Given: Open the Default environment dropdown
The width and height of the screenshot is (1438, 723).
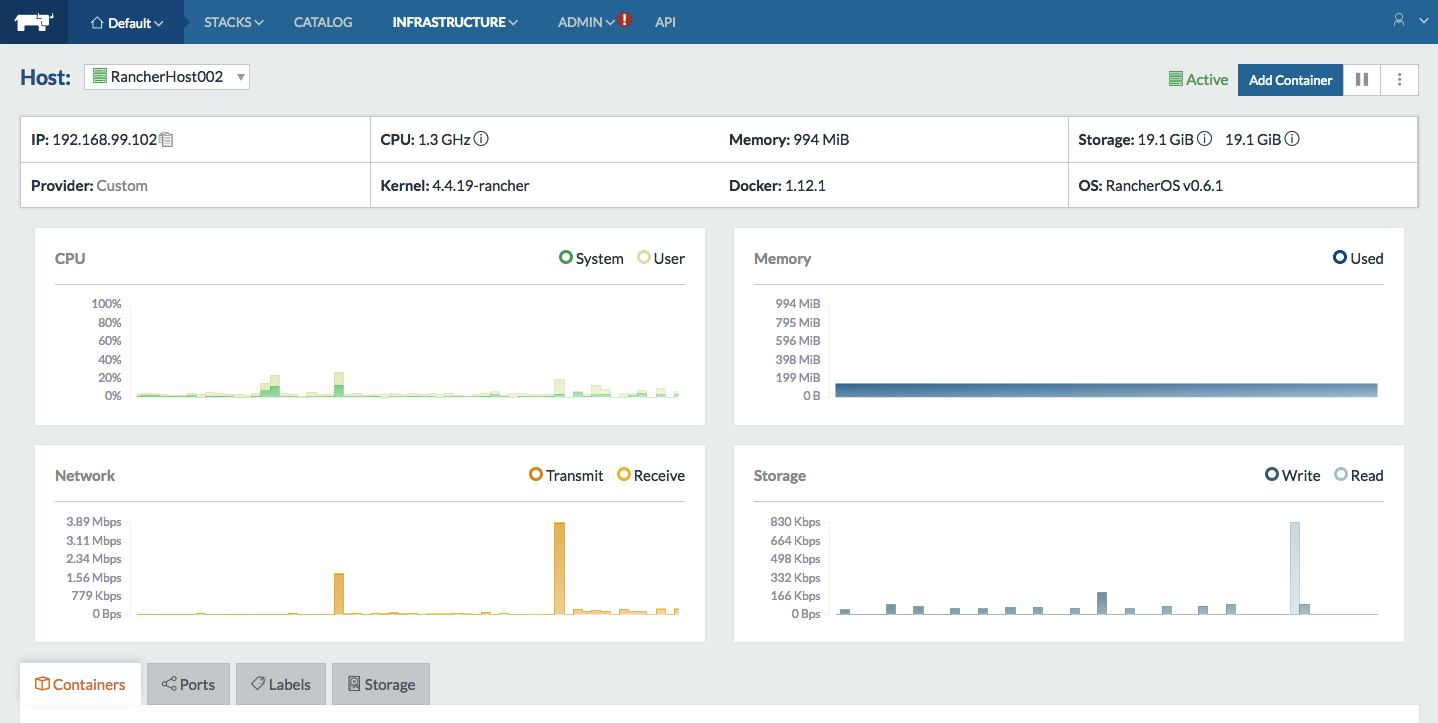Looking at the screenshot, I should (127, 22).
